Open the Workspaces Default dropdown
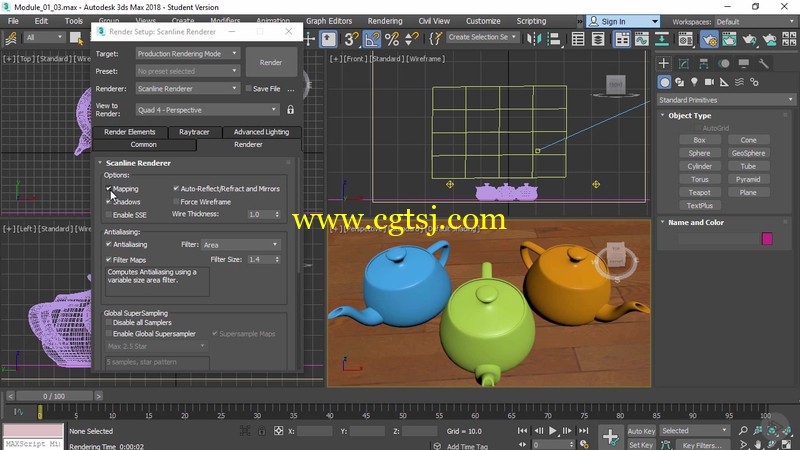 (x=755, y=21)
